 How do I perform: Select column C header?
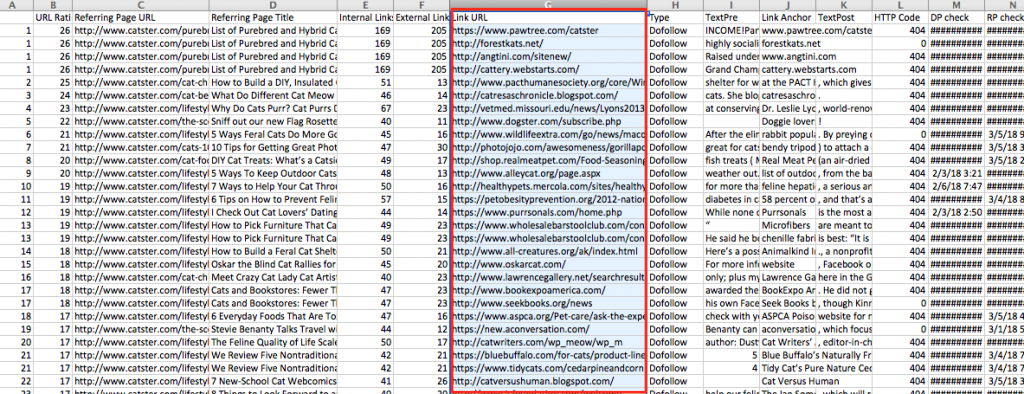[x=140, y=5]
